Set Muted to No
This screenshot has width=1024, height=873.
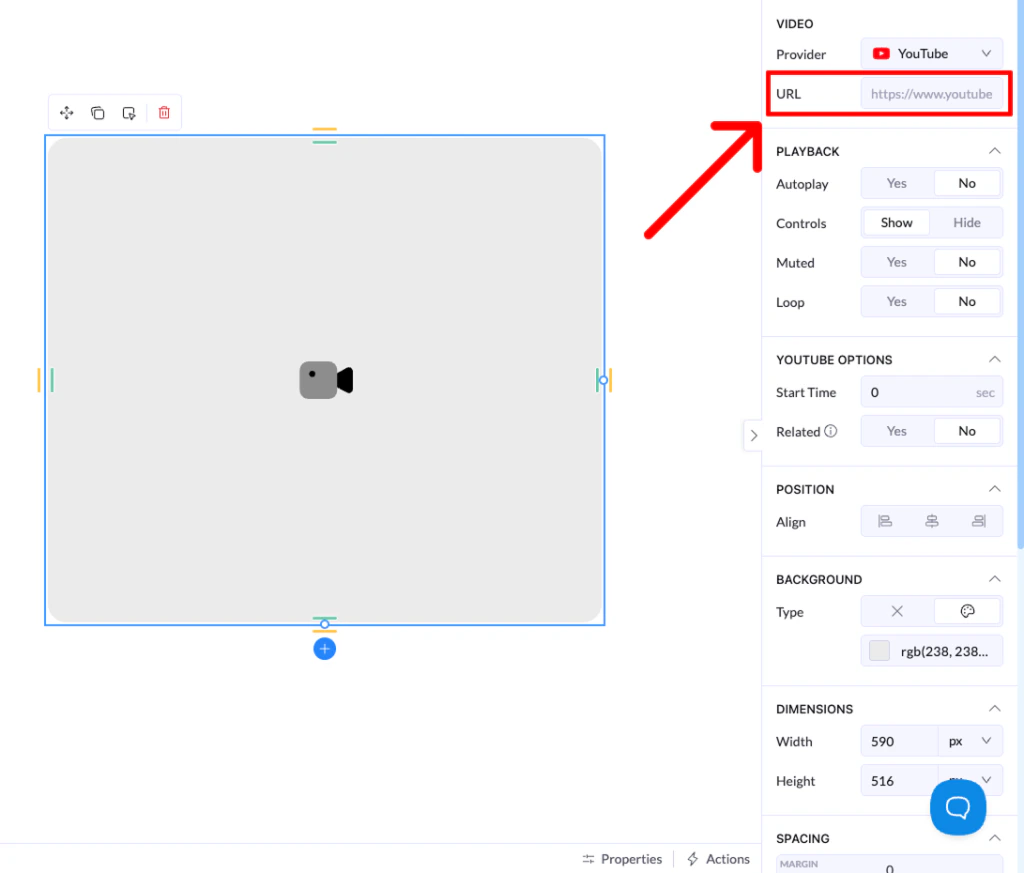967,262
